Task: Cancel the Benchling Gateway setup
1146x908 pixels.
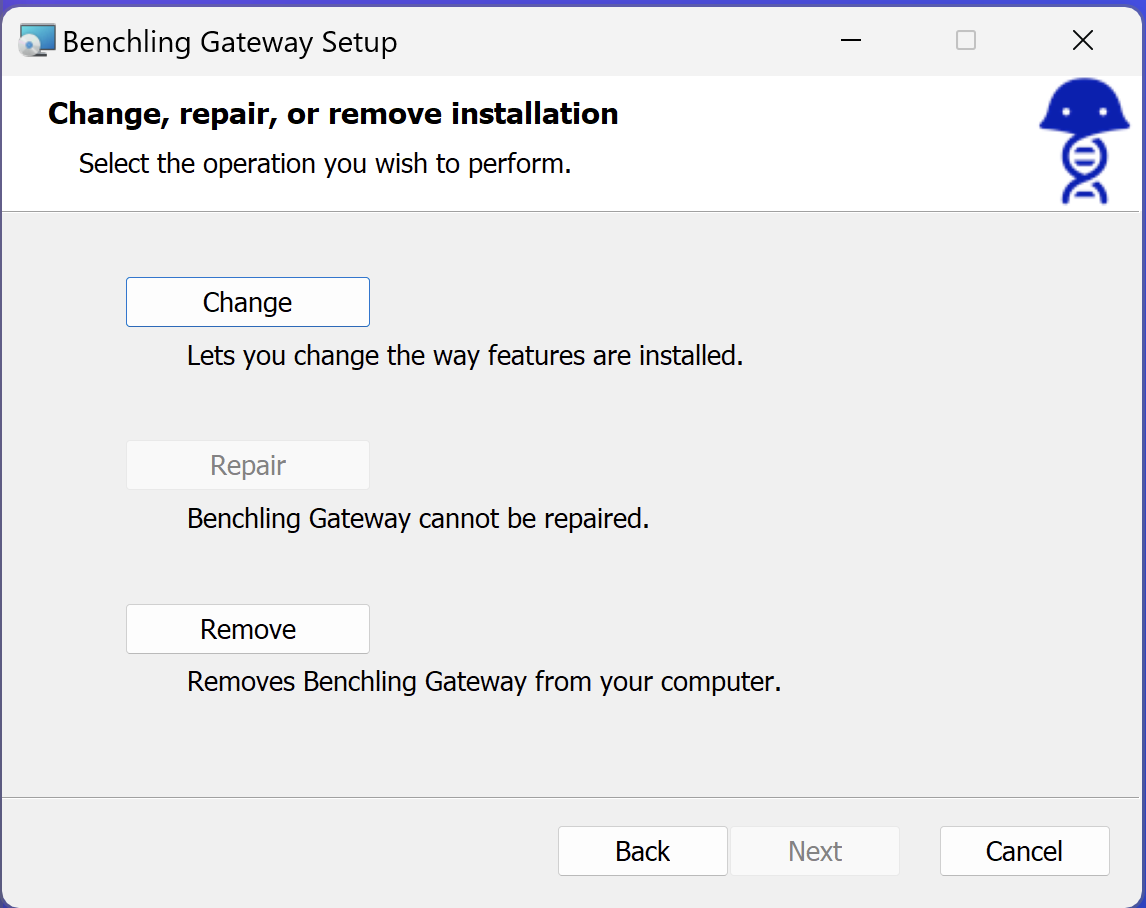Action: click(x=1024, y=851)
